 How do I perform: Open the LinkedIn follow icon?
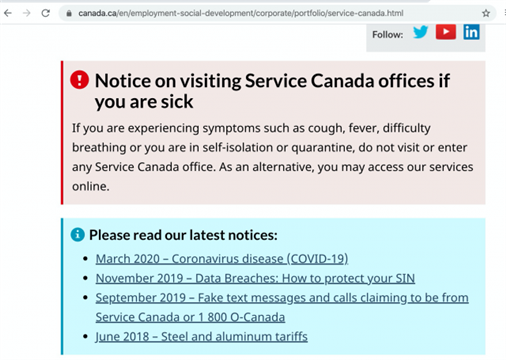(x=471, y=32)
